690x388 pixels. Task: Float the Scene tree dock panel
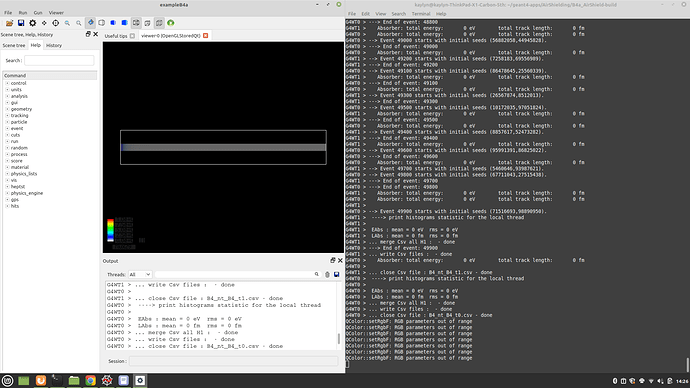coord(88,34)
